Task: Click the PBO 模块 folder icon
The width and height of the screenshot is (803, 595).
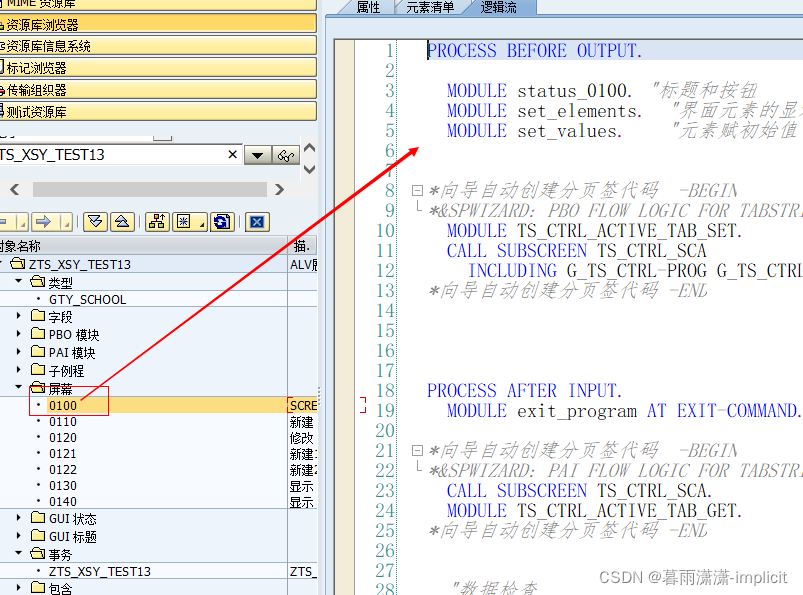Action: (x=38, y=334)
